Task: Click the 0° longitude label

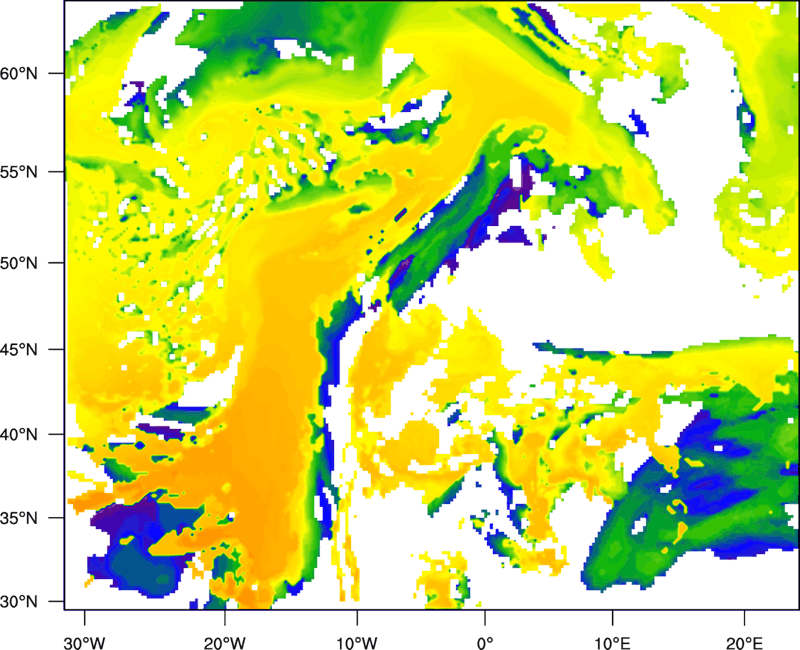Action: [485, 643]
